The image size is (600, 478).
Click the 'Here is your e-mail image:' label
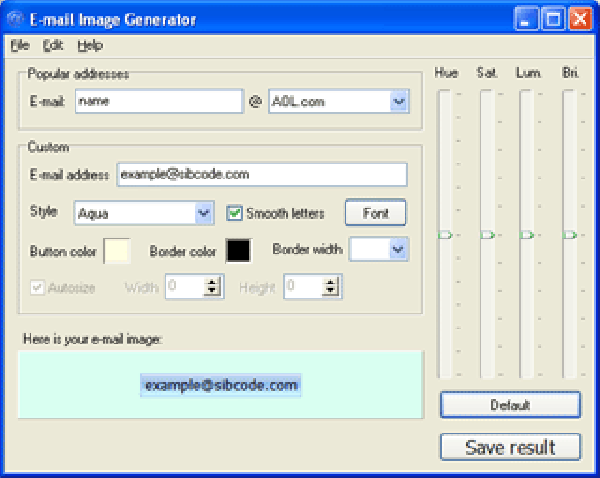pos(93,339)
